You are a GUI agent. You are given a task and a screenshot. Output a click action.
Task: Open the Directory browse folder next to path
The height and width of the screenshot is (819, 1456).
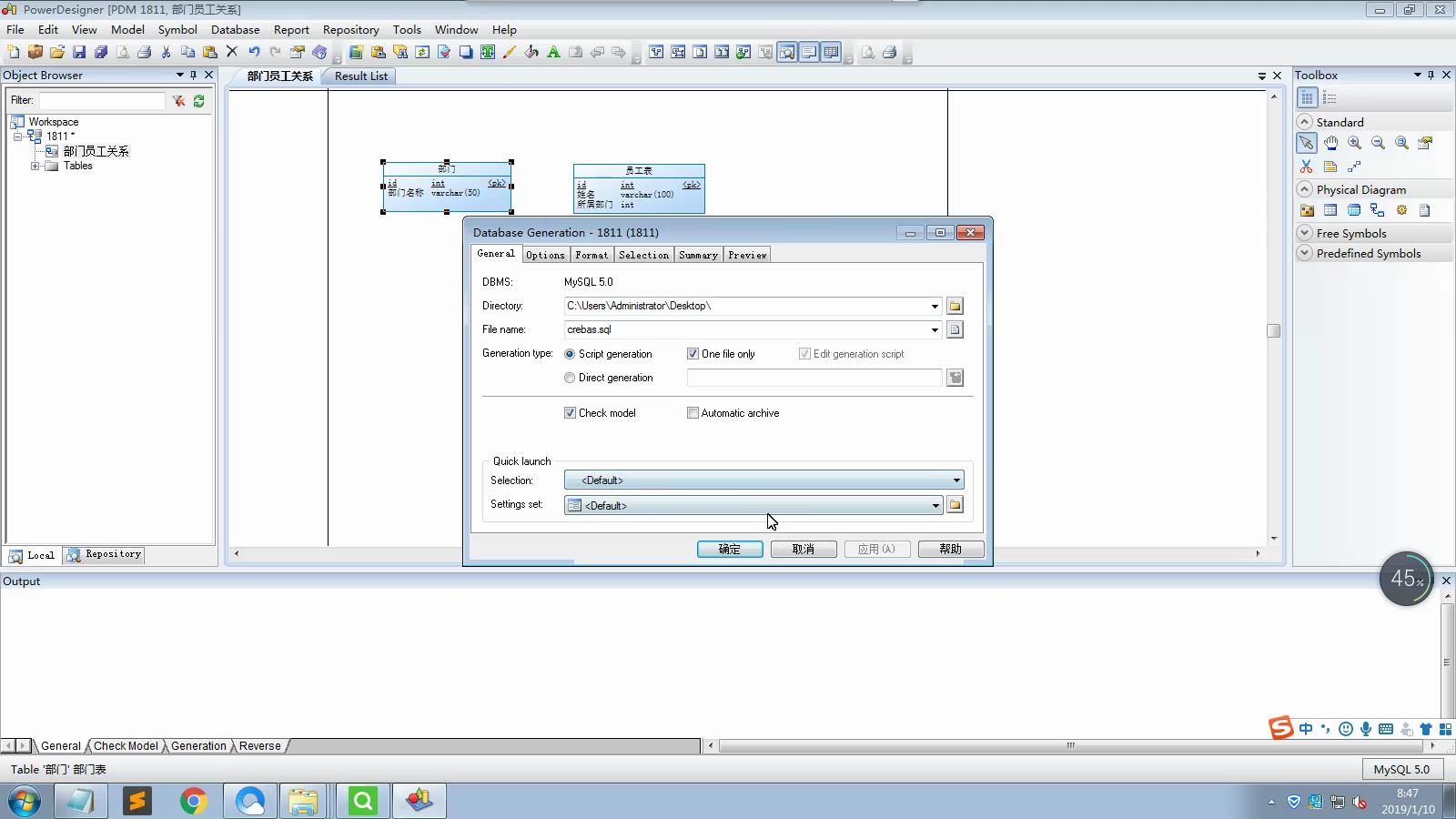tap(955, 306)
